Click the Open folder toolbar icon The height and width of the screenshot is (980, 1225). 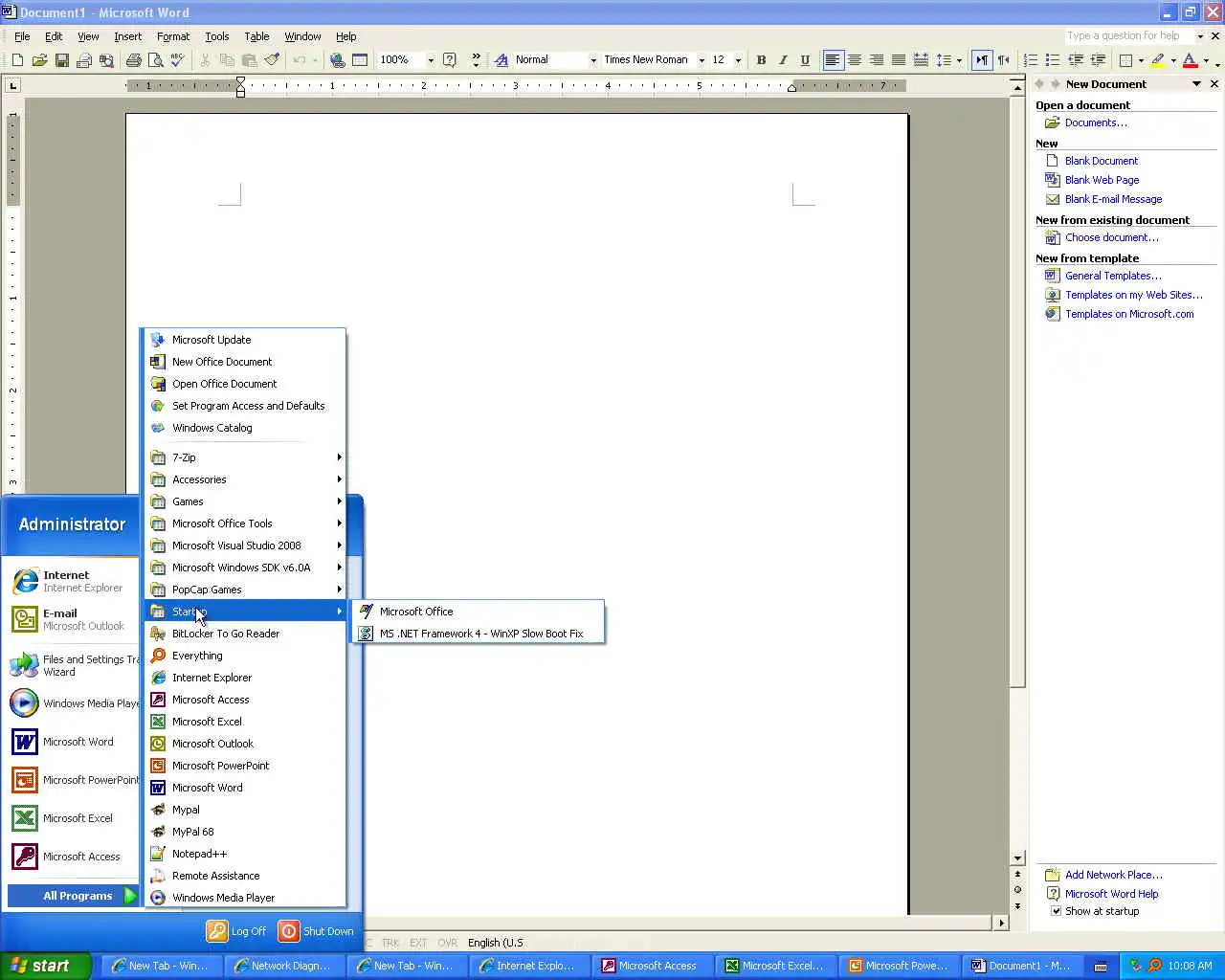click(x=39, y=59)
